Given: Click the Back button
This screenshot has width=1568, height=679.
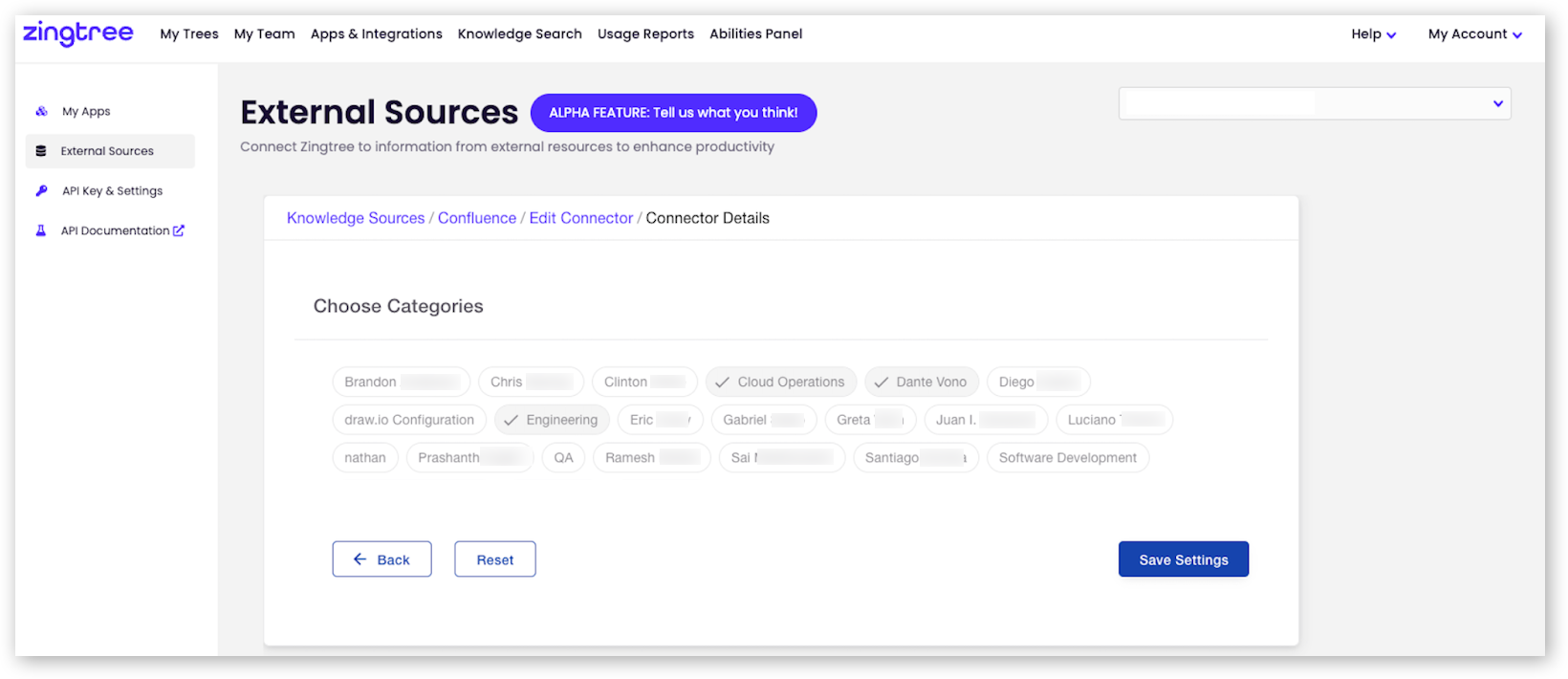Looking at the screenshot, I should (381, 559).
